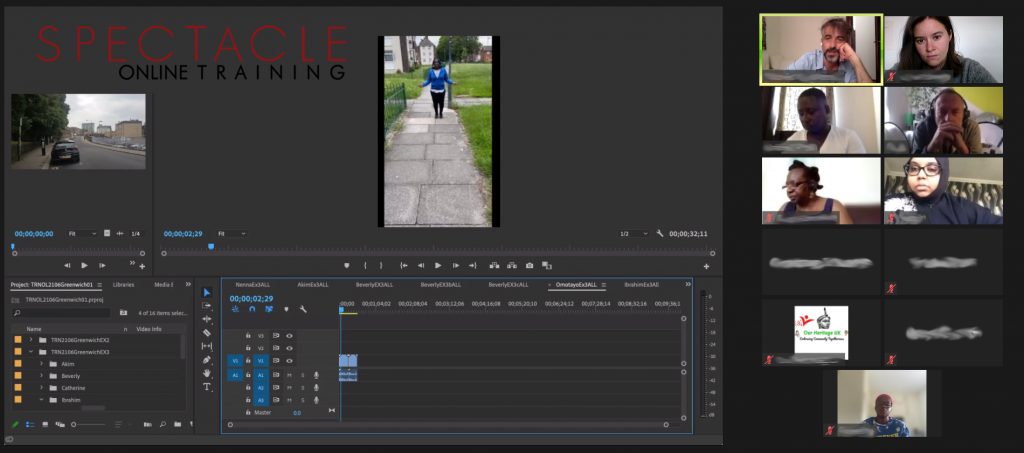This screenshot has height=453, width=1024.
Task: Toggle V1 track output eye
Action: point(289,360)
